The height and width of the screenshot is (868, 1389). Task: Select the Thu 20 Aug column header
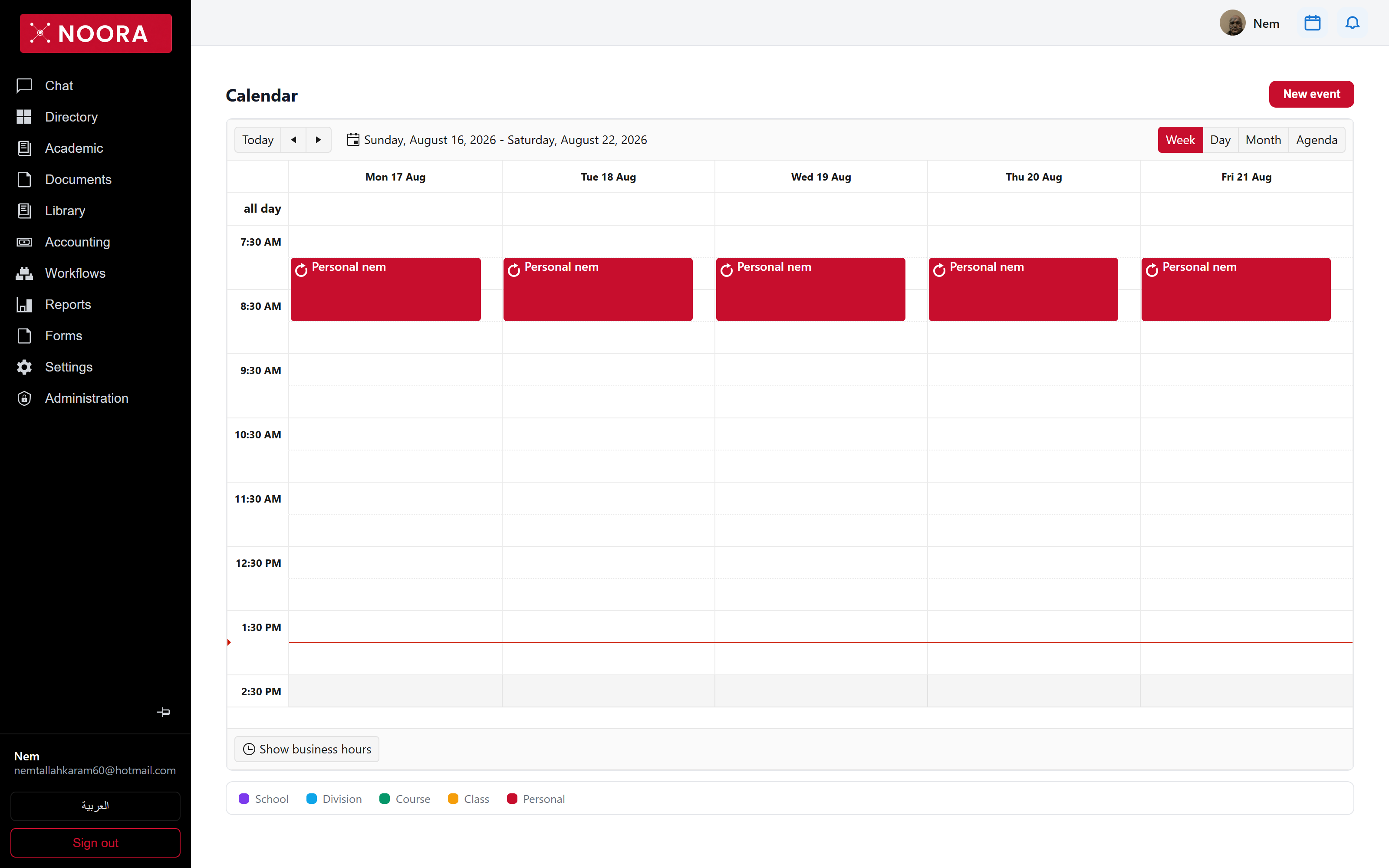(x=1033, y=177)
